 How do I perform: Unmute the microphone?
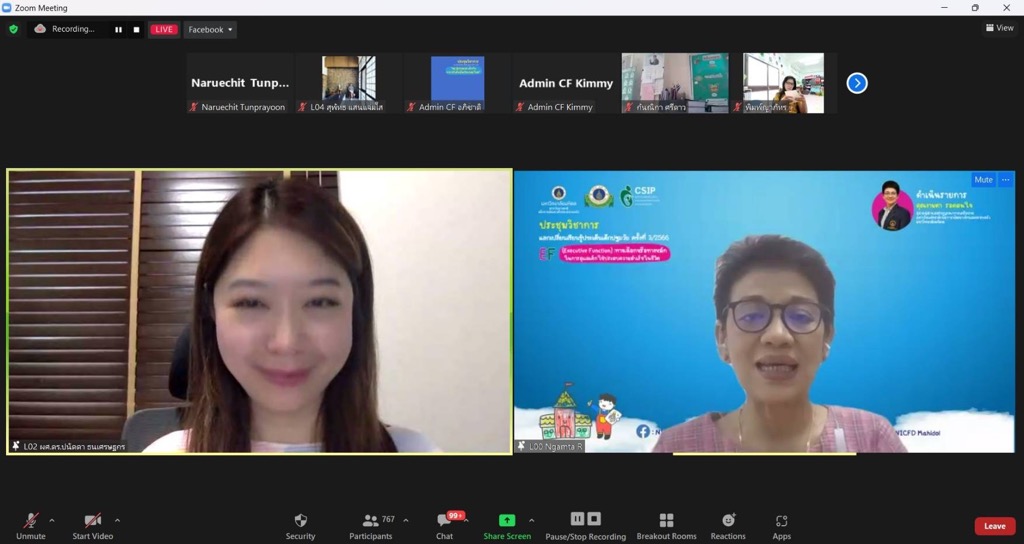(31, 526)
